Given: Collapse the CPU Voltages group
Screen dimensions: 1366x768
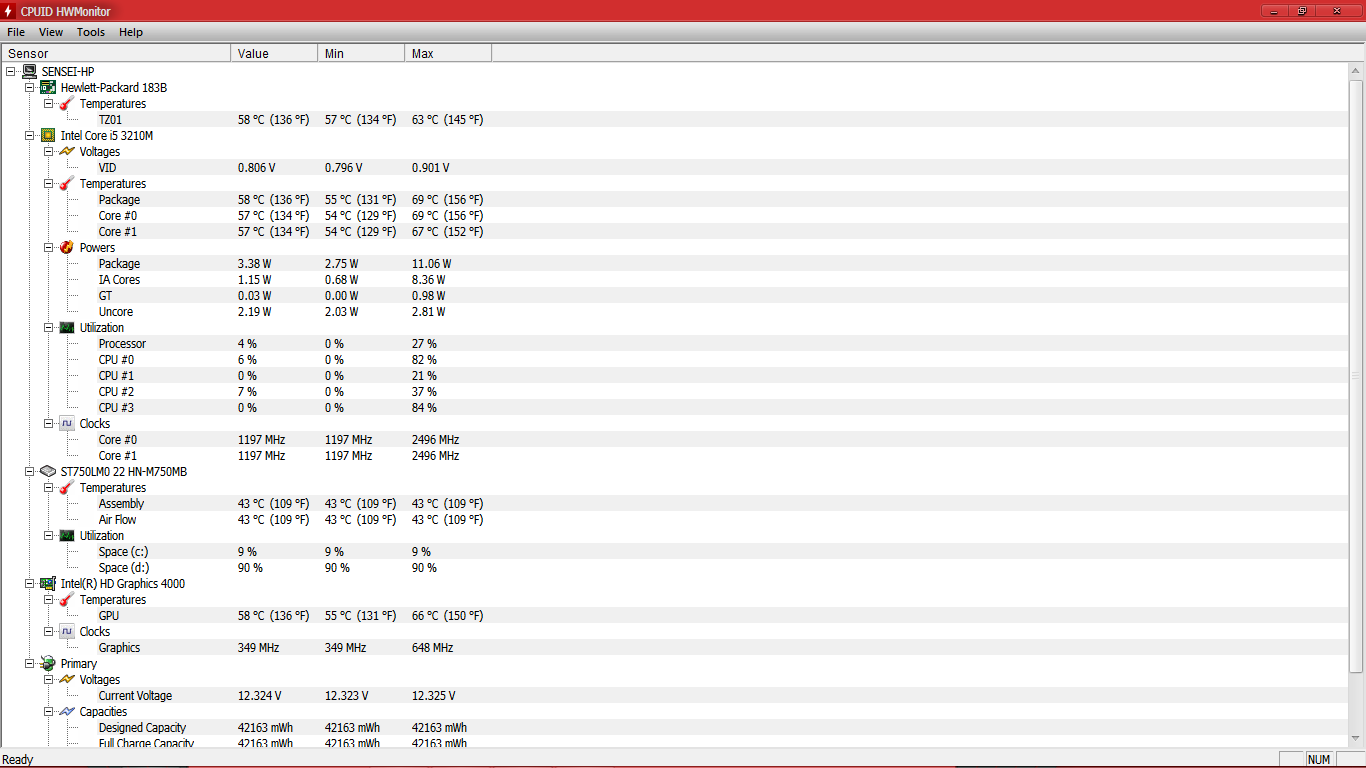Looking at the screenshot, I should coord(49,152).
